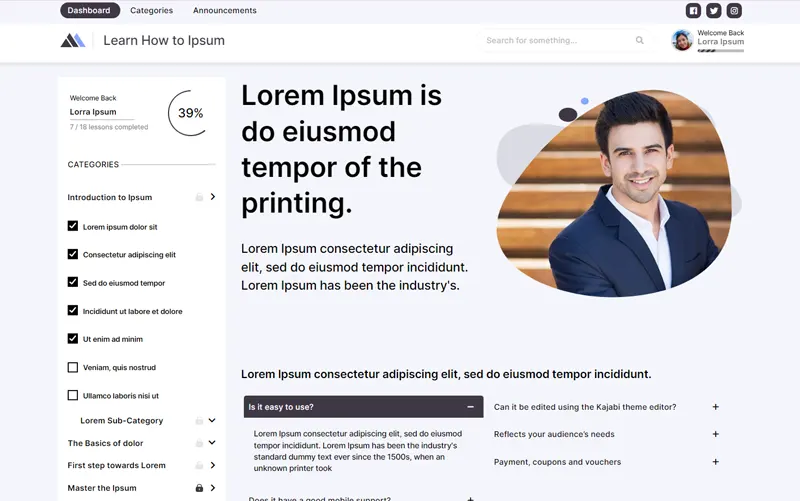
Task: Expand Master the Ipsum chevron
Action: tap(213, 488)
